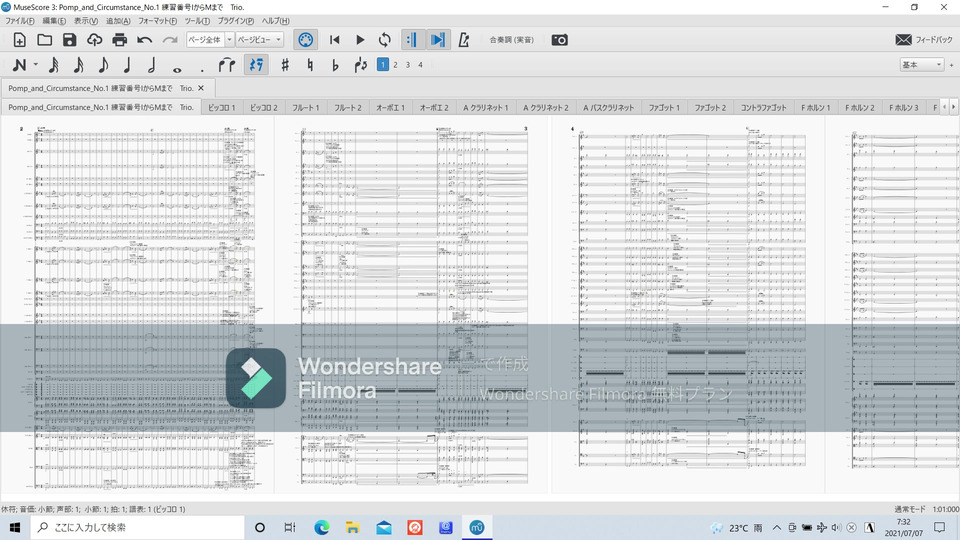Apply a natural accidental
The image size is (960, 540).
310,65
